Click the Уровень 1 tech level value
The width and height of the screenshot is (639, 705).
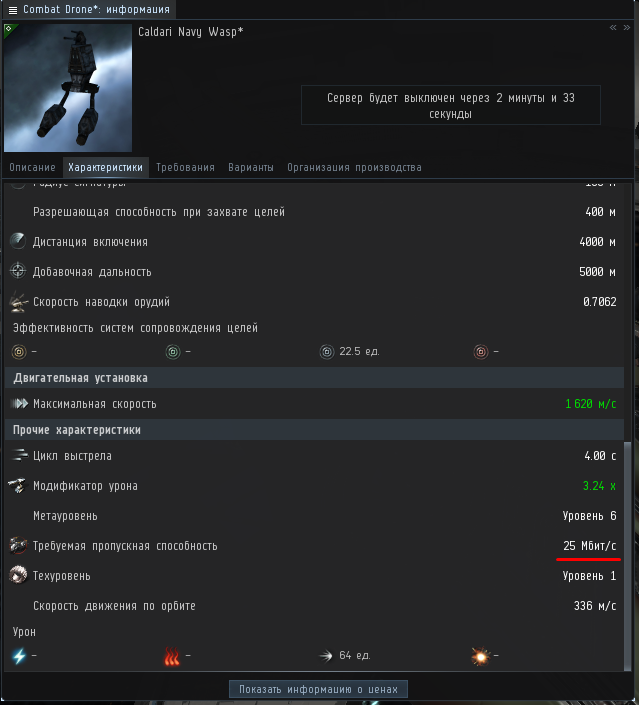(x=589, y=576)
